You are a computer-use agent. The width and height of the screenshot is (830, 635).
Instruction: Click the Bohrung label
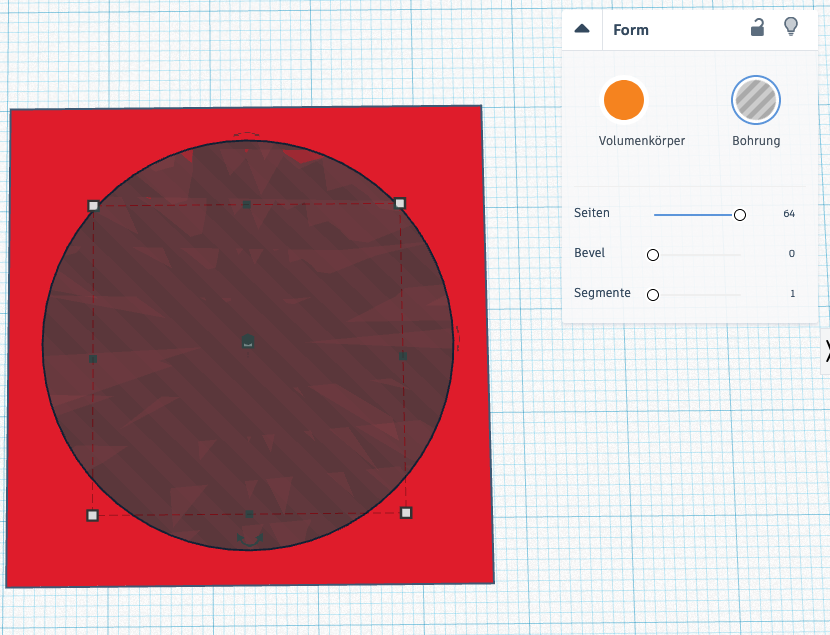pos(756,141)
